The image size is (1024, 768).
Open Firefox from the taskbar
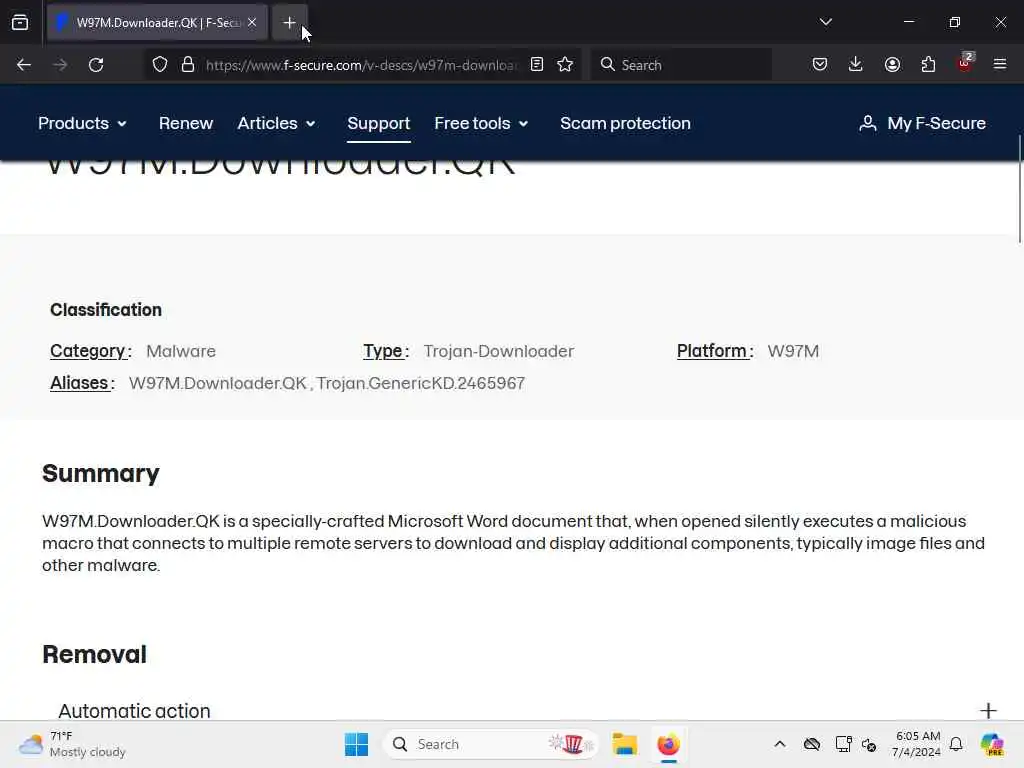pos(669,744)
